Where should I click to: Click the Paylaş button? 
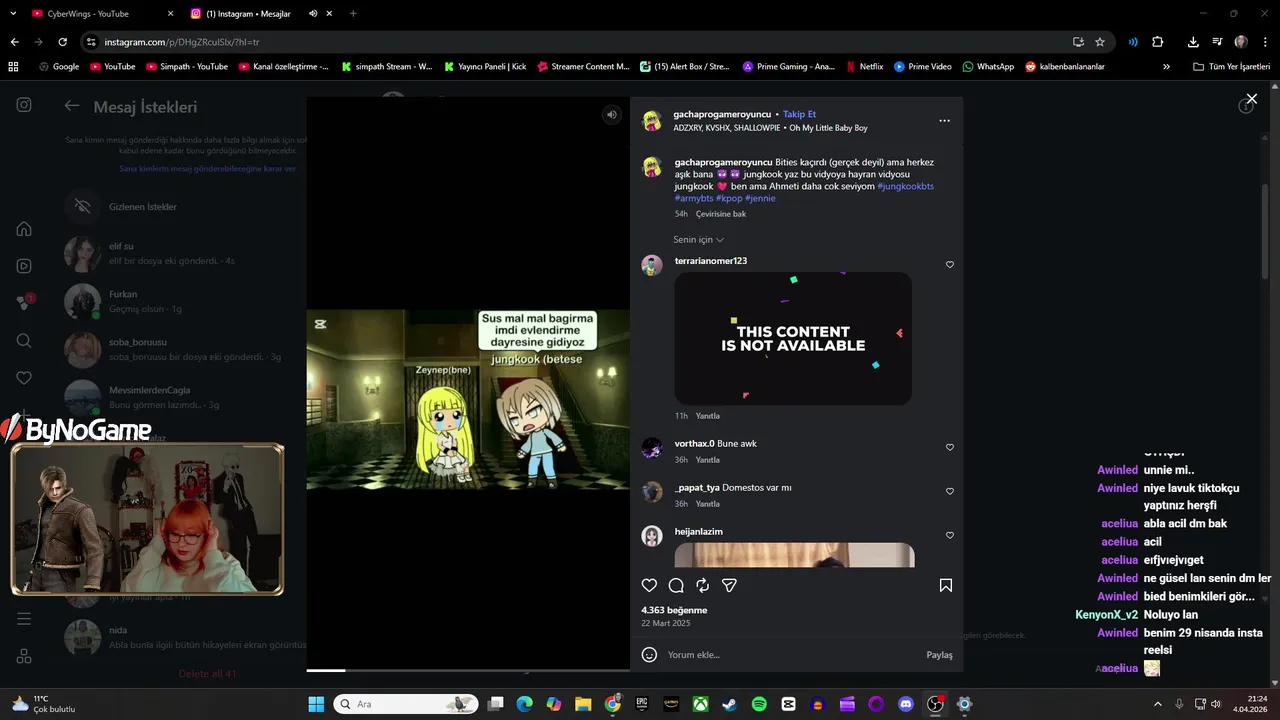point(939,655)
